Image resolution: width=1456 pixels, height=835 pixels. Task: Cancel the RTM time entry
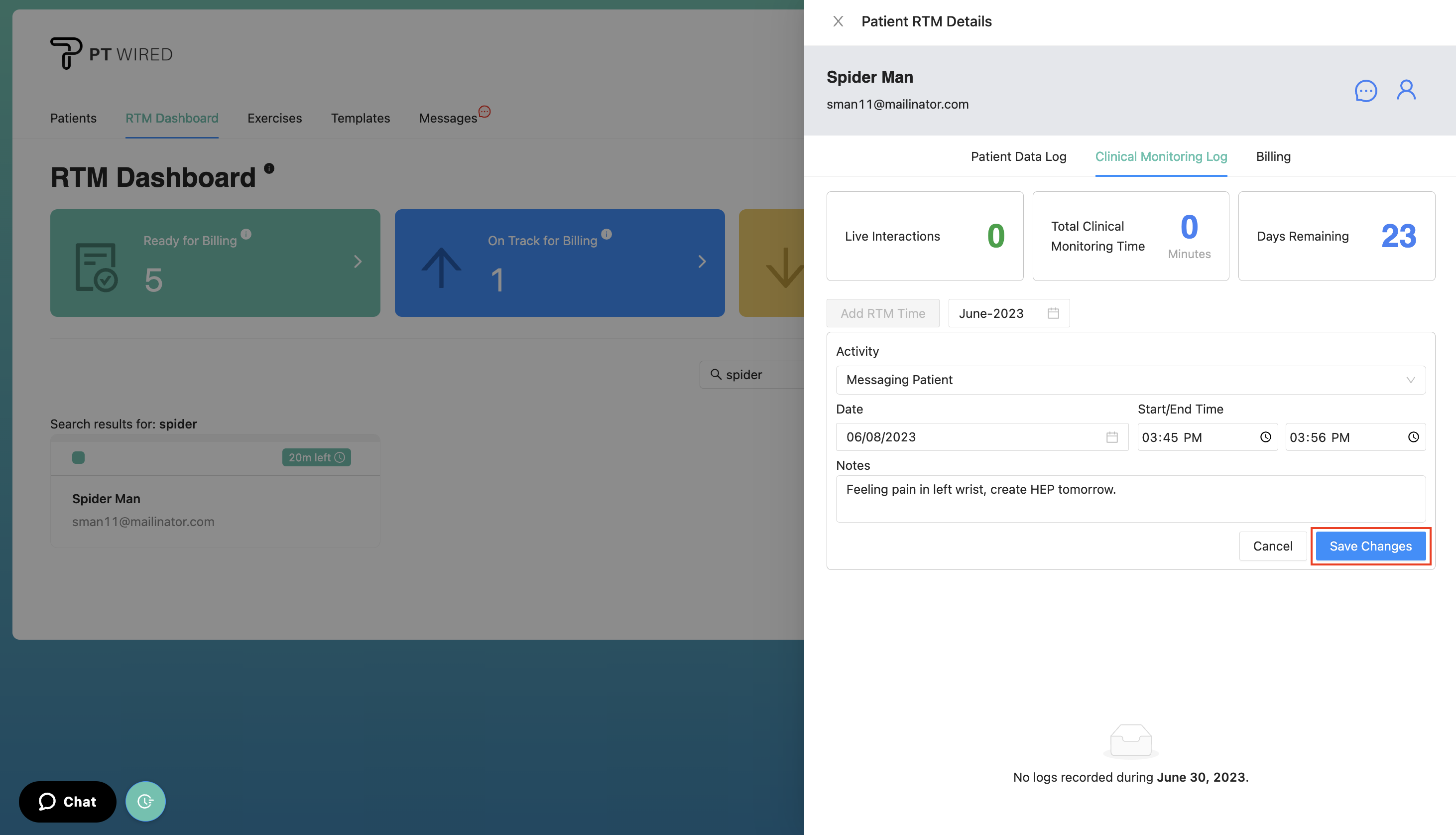[x=1273, y=546]
